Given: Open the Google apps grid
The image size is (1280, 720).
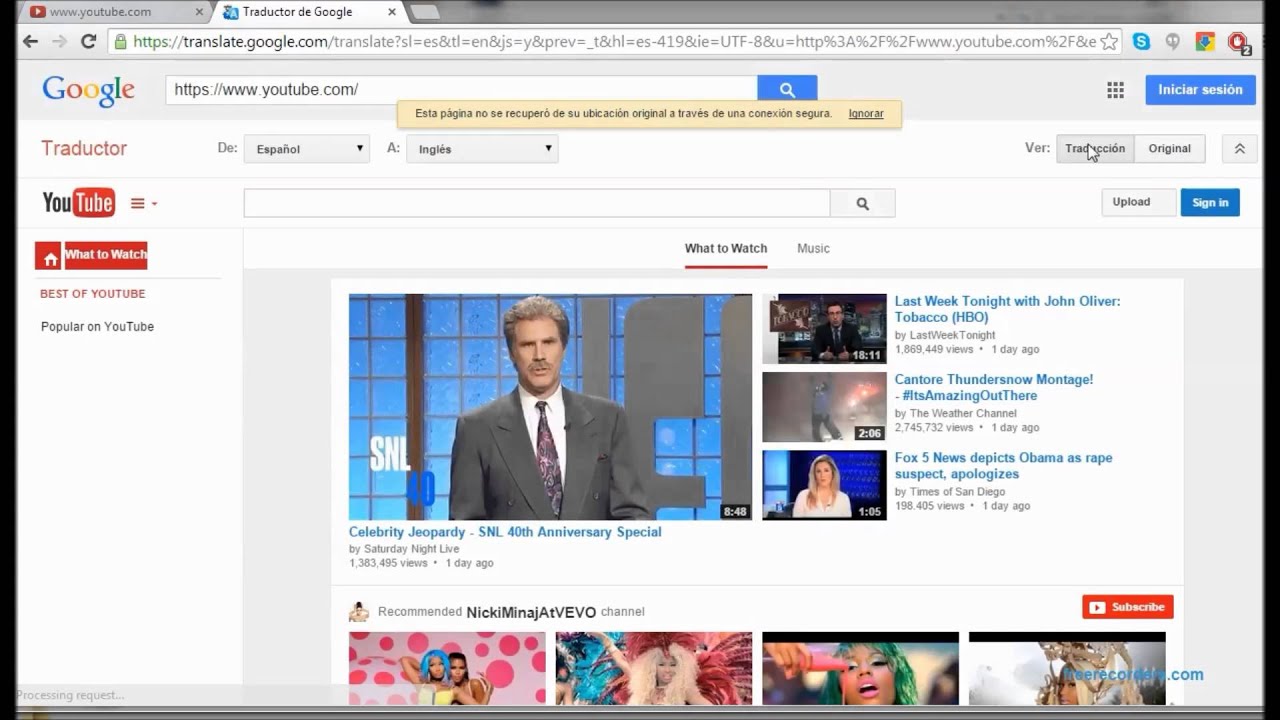Looking at the screenshot, I should pos(1115,90).
